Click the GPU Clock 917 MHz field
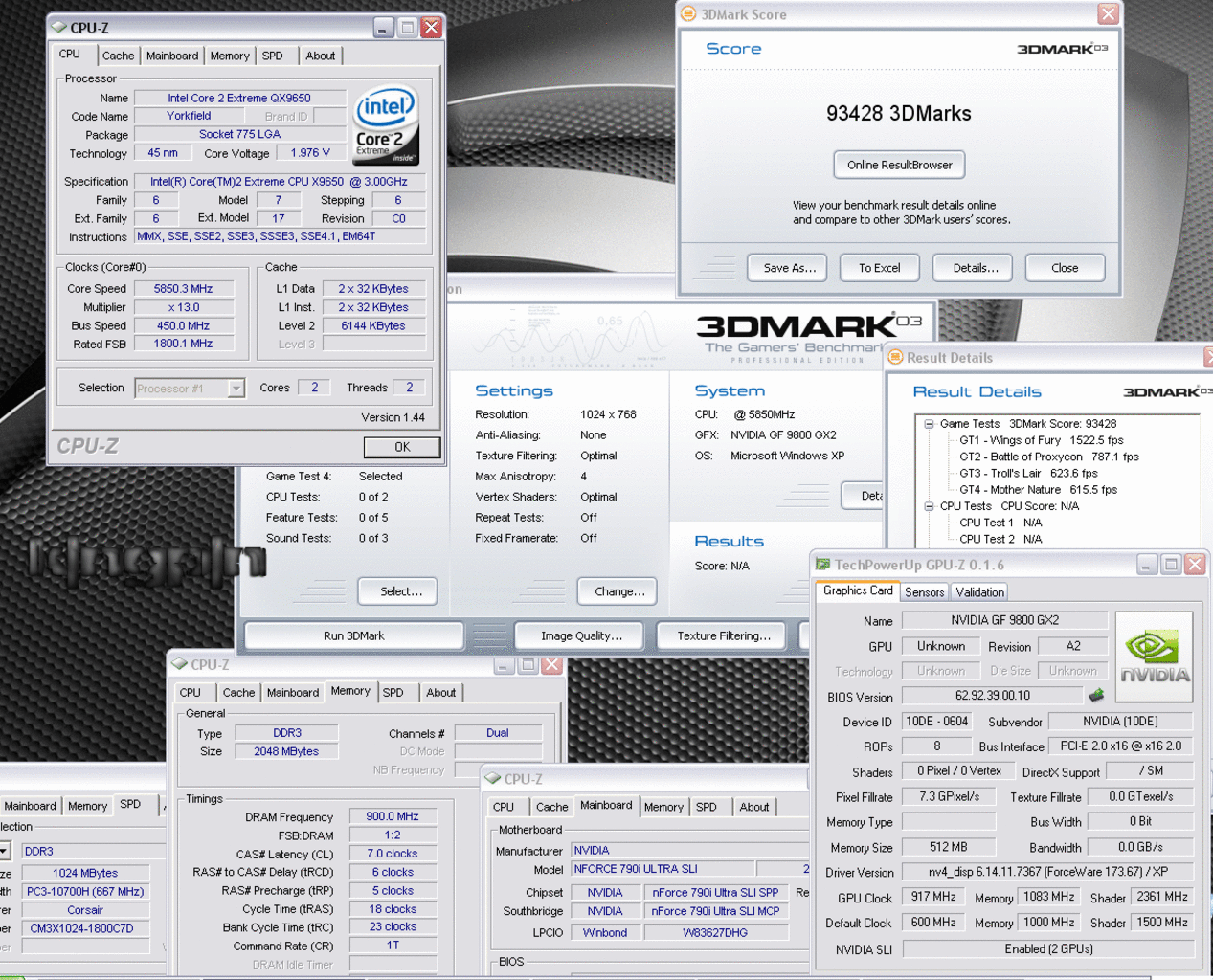 pos(933,897)
